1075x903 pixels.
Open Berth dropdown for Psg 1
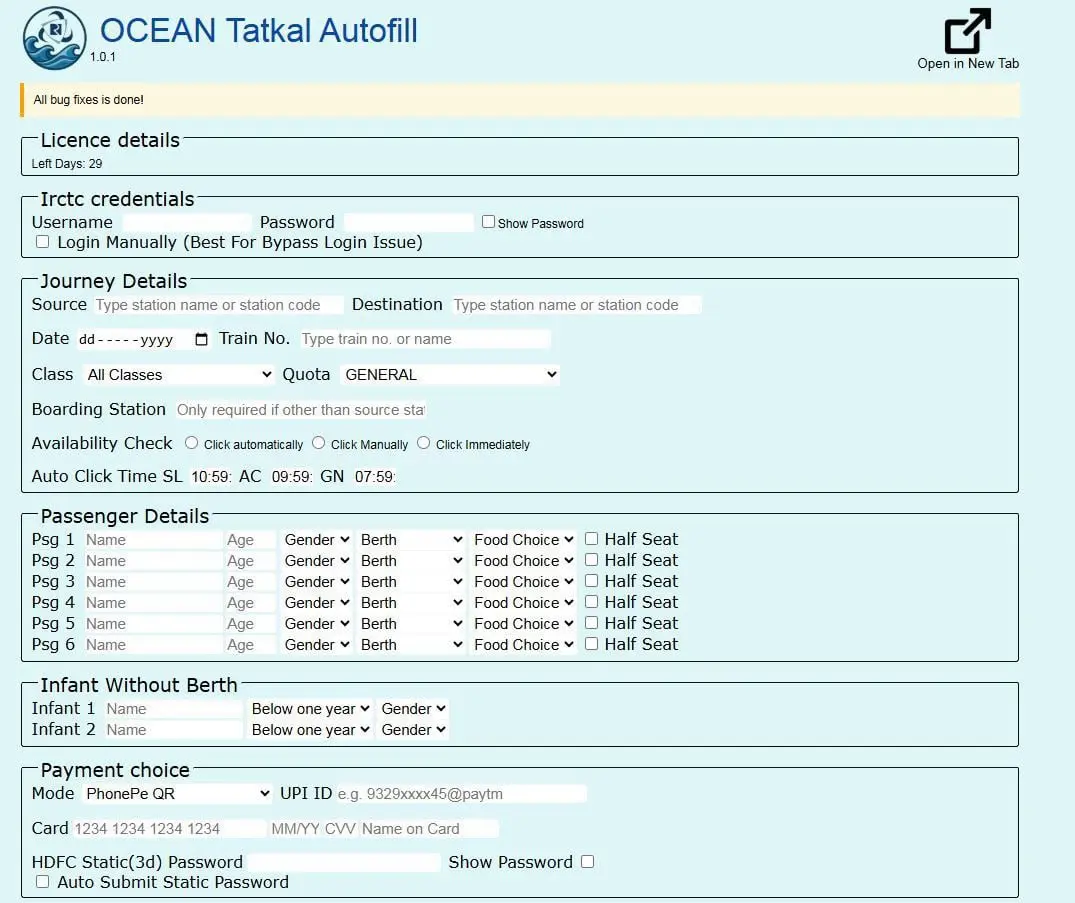(411, 540)
